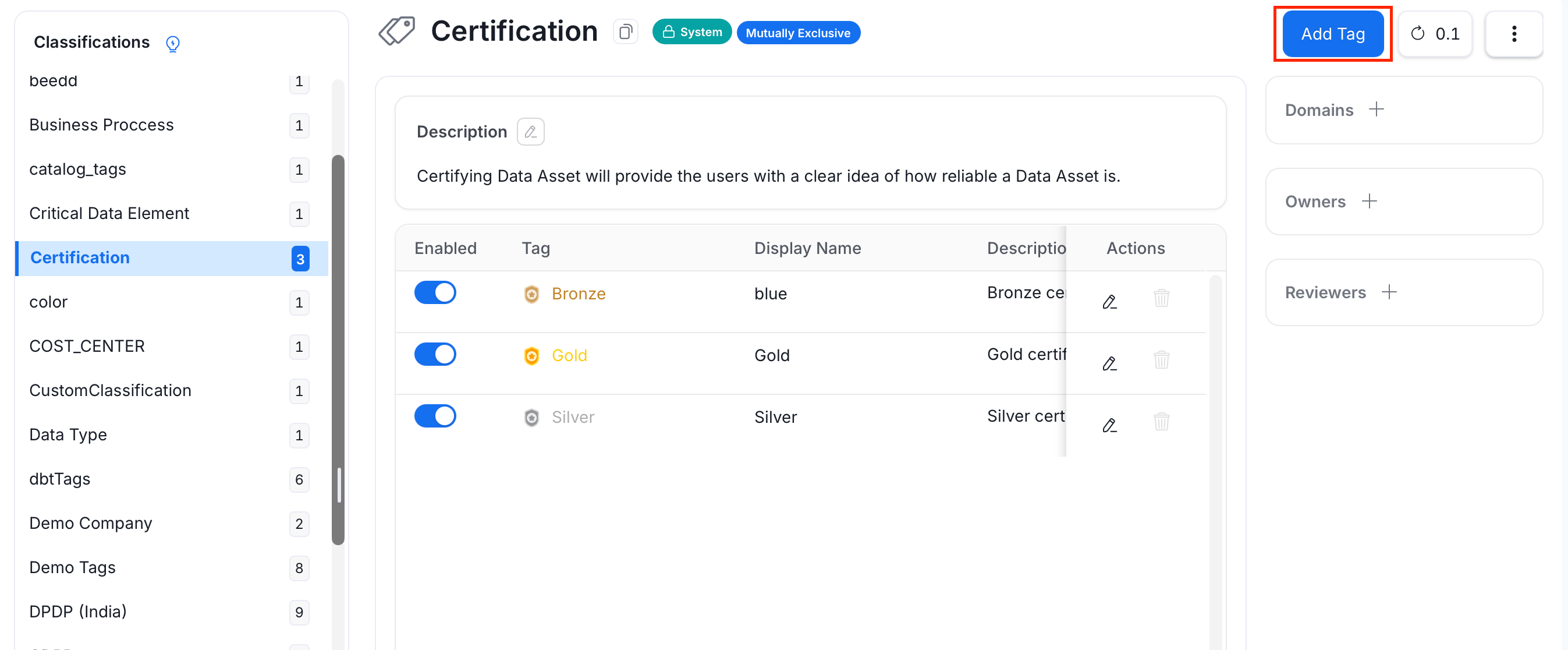The height and width of the screenshot is (650, 1568).
Task: Click the Certifying Data Asset description text
Action: pos(768,176)
